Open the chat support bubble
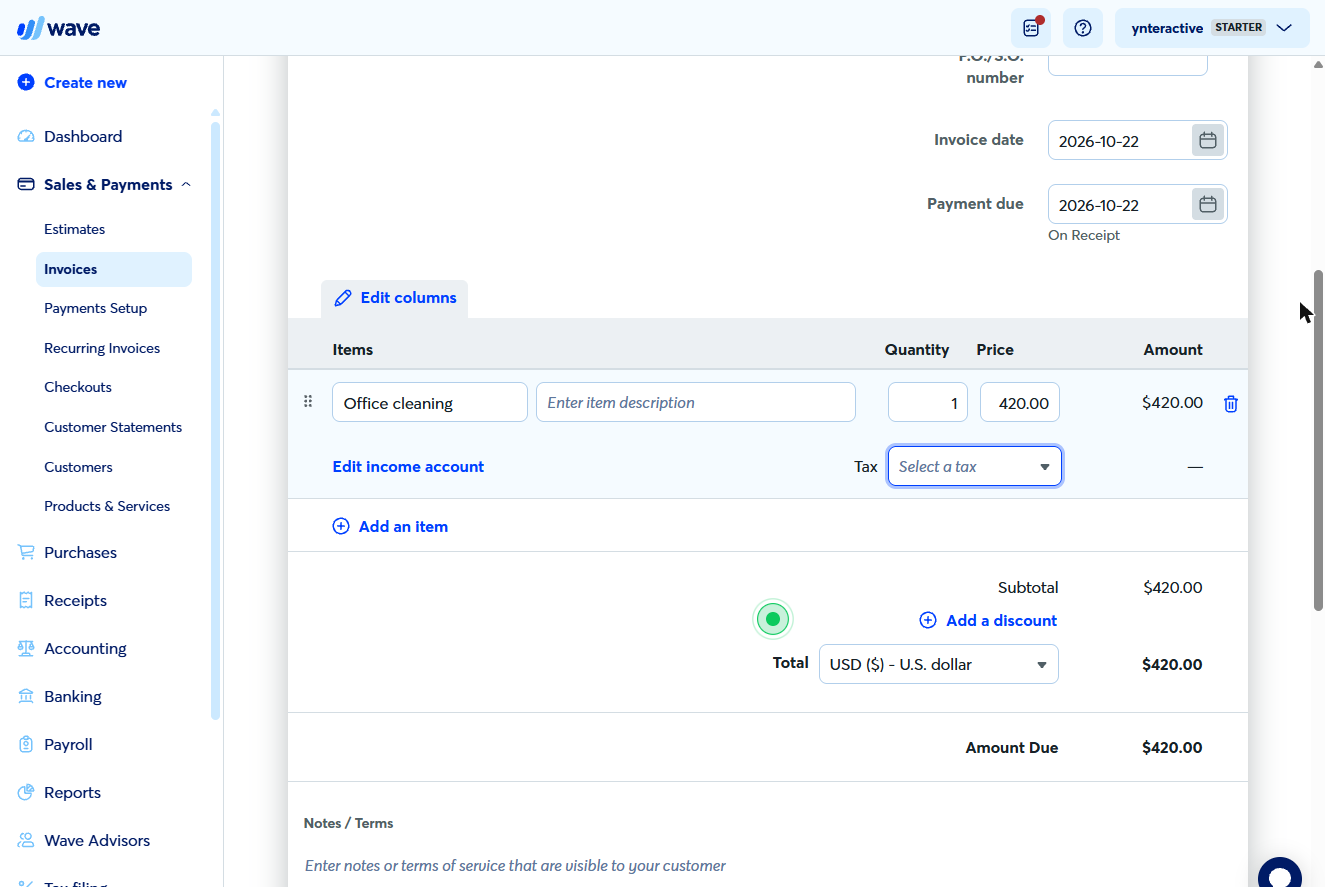 (x=1280, y=874)
